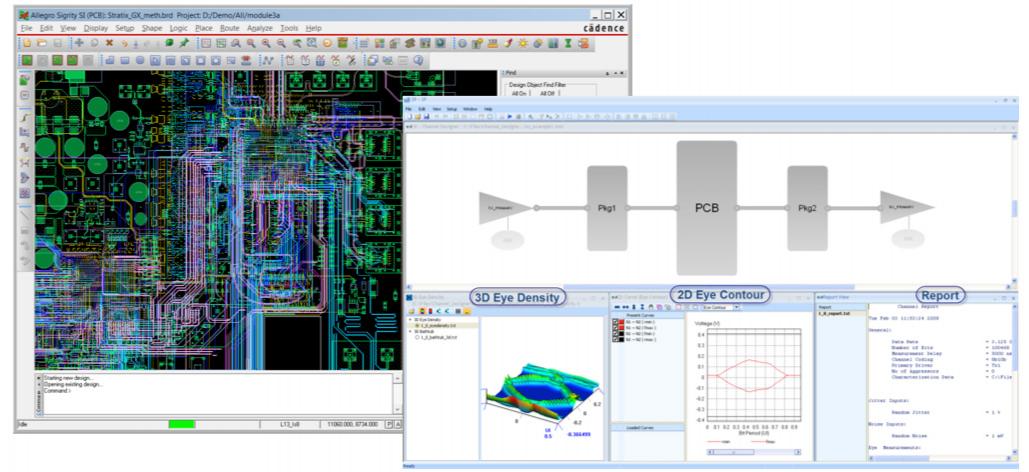Click the console scrollbar down arrow
Image resolution: width=1029 pixels, height=472 pixels.
click(396, 410)
